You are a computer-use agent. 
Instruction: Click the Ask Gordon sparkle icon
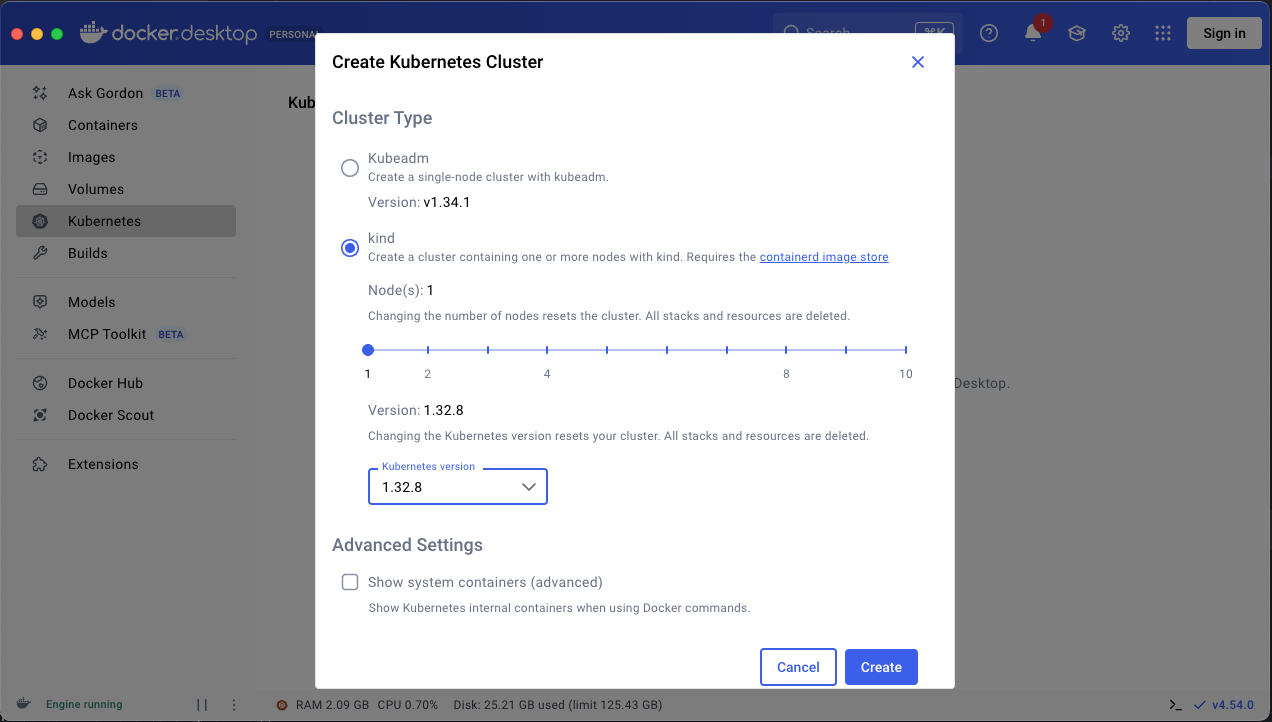coord(40,93)
